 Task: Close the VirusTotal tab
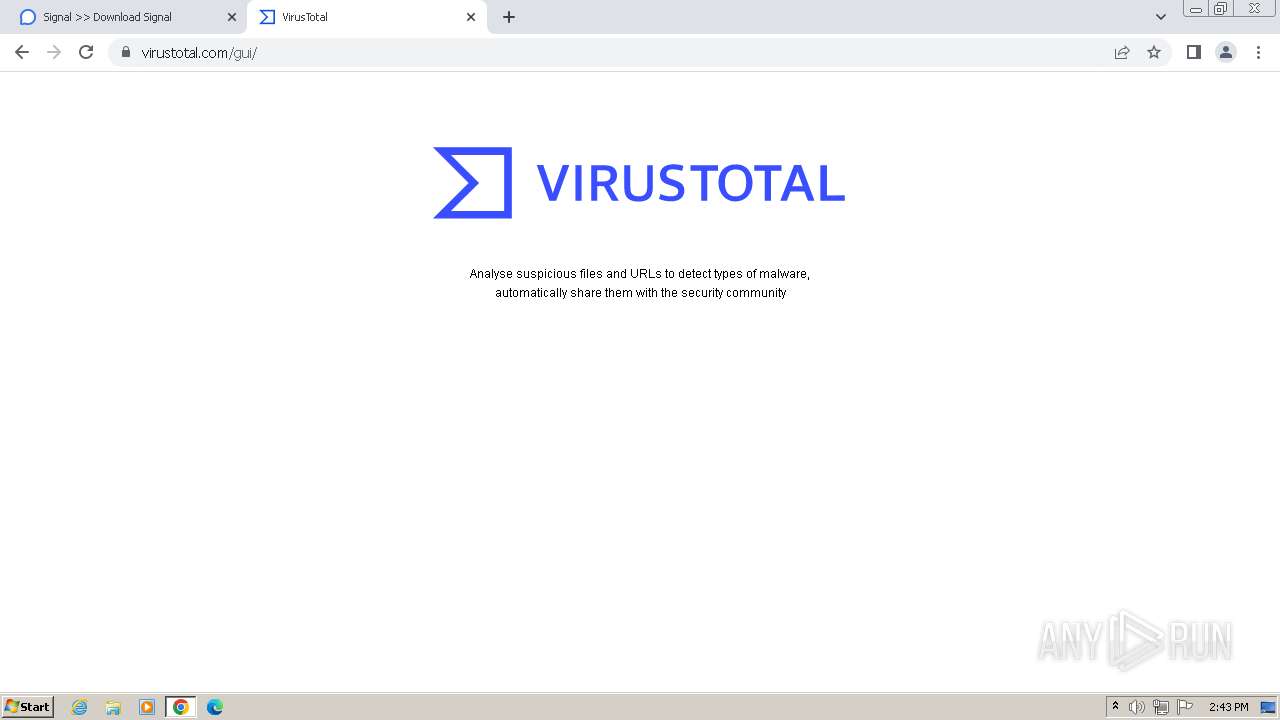471,17
